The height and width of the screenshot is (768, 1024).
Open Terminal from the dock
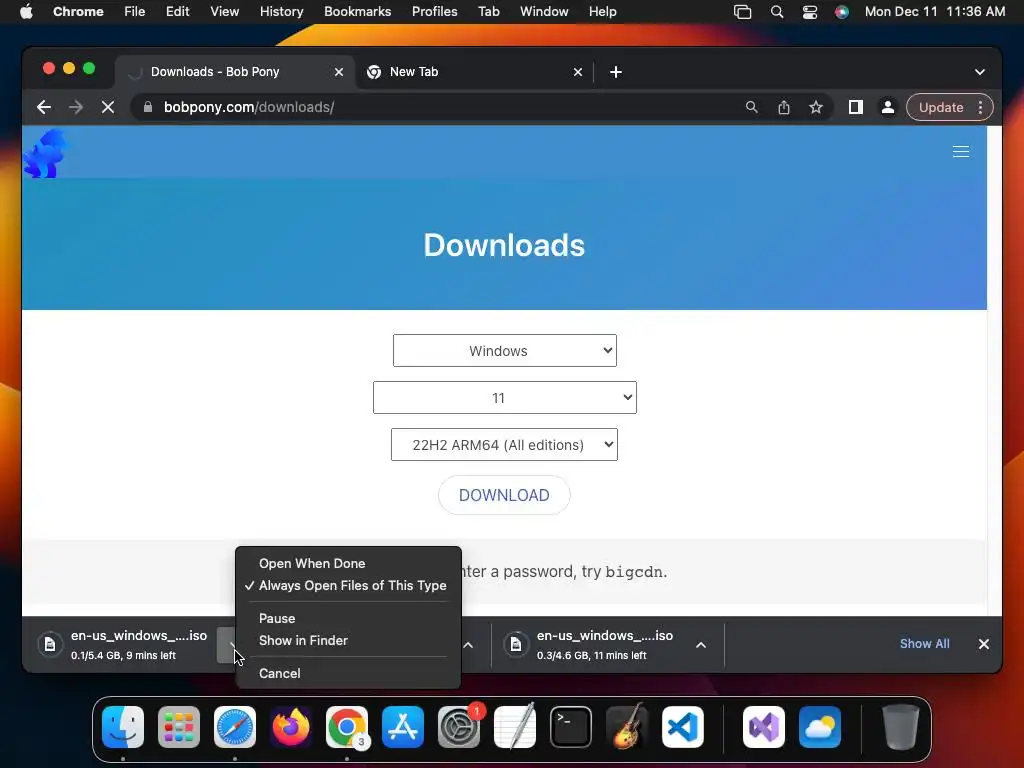point(571,727)
